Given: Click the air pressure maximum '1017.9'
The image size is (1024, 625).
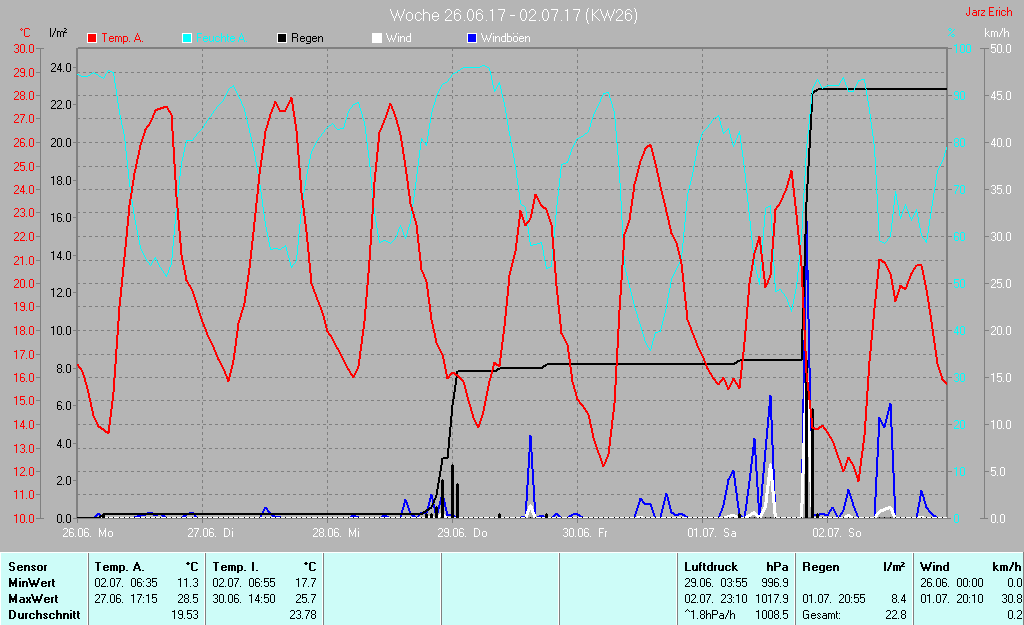Looking at the screenshot, I should pos(771,599).
